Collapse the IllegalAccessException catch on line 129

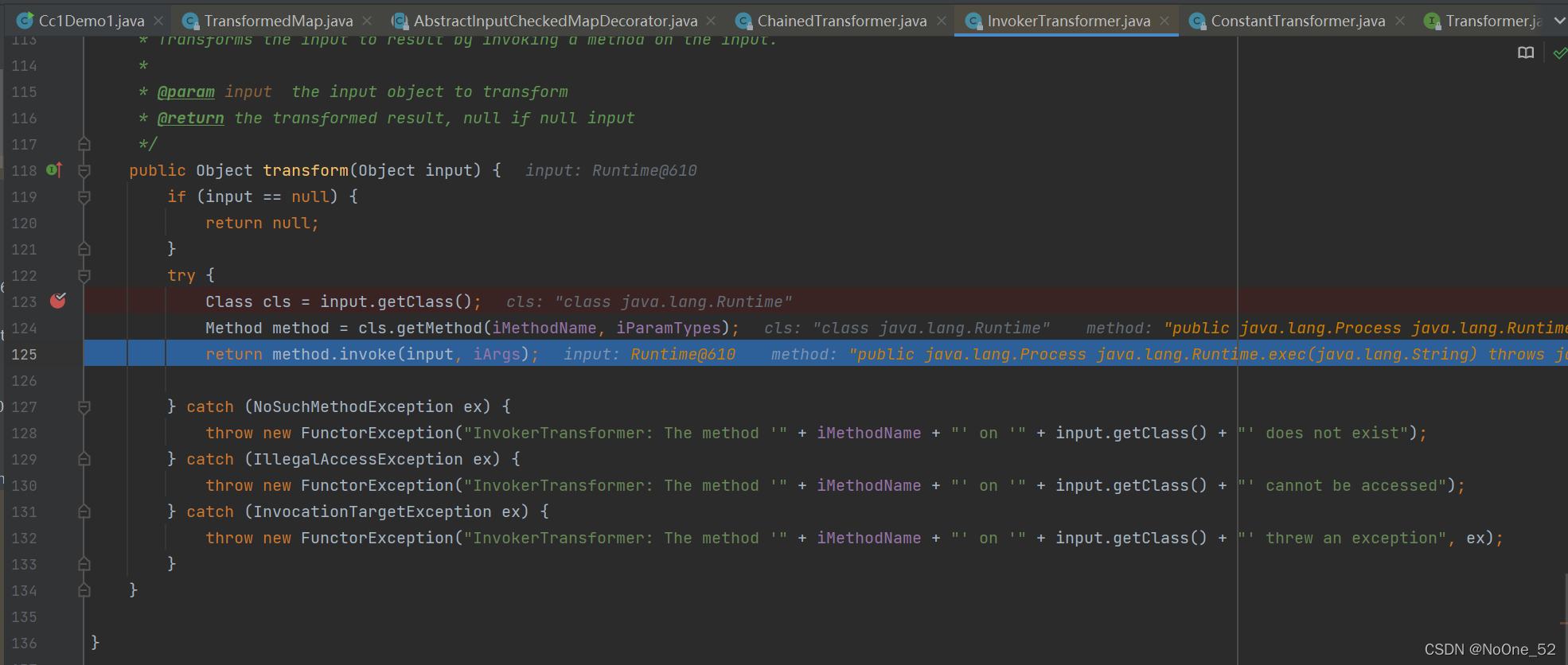pos(84,459)
